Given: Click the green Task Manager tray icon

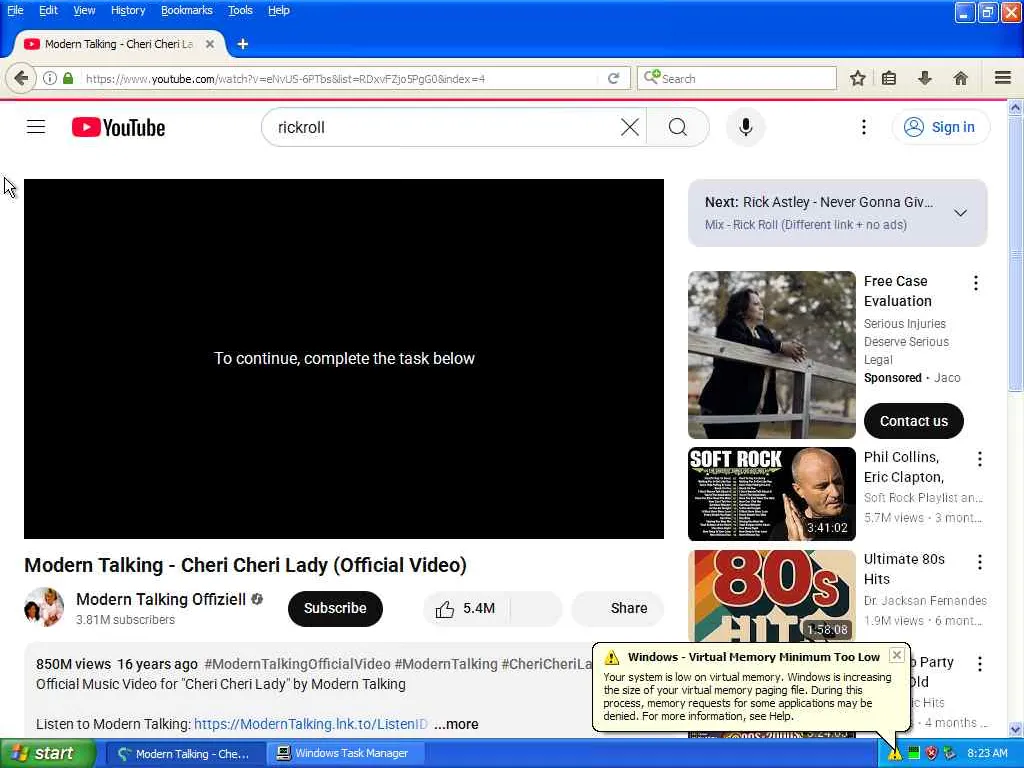Looking at the screenshot, I should [x=914, y=754].
